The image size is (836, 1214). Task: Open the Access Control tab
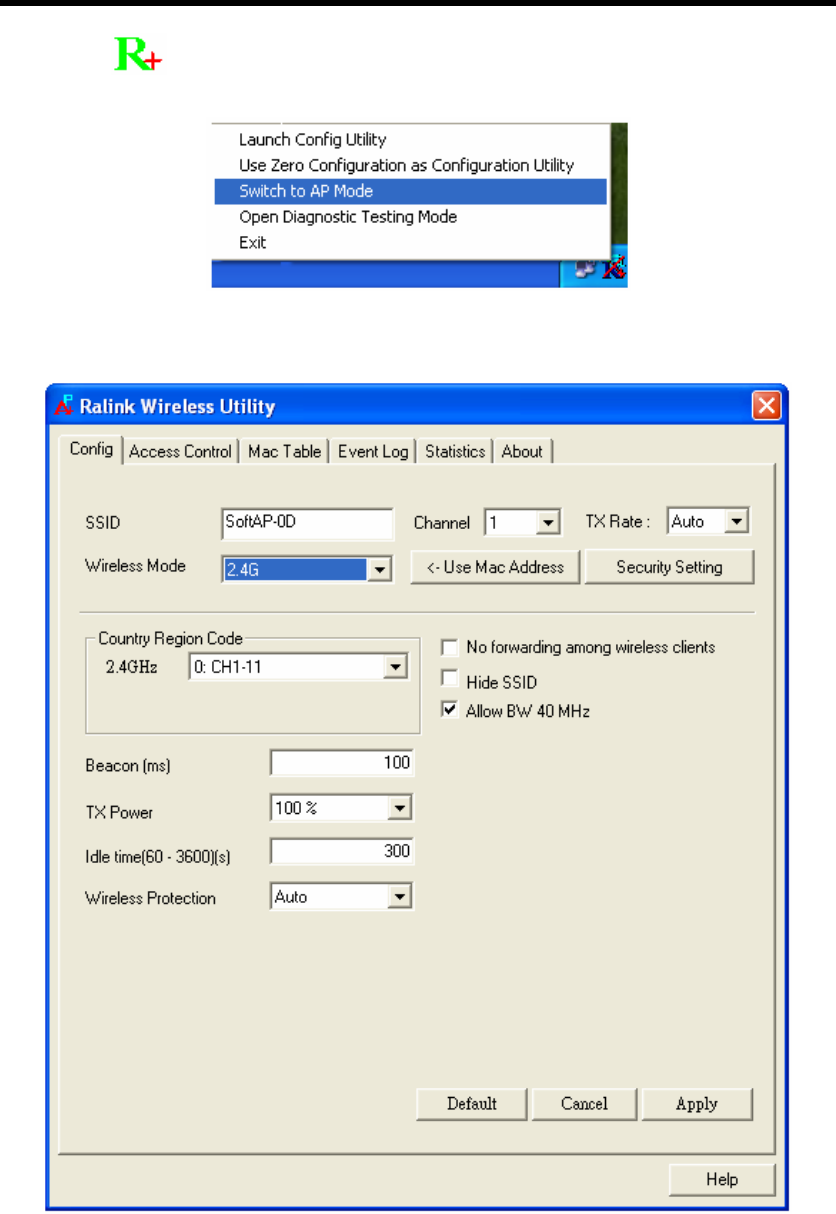pyautogui.click(x=181, y=451)
